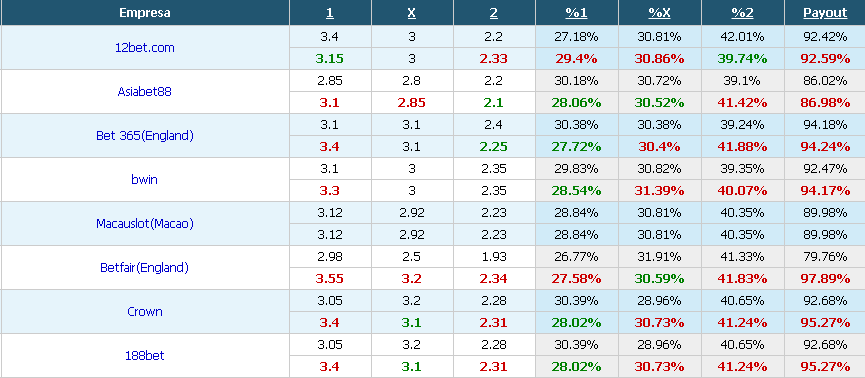Sort by the 2 column header

[494, 13]
